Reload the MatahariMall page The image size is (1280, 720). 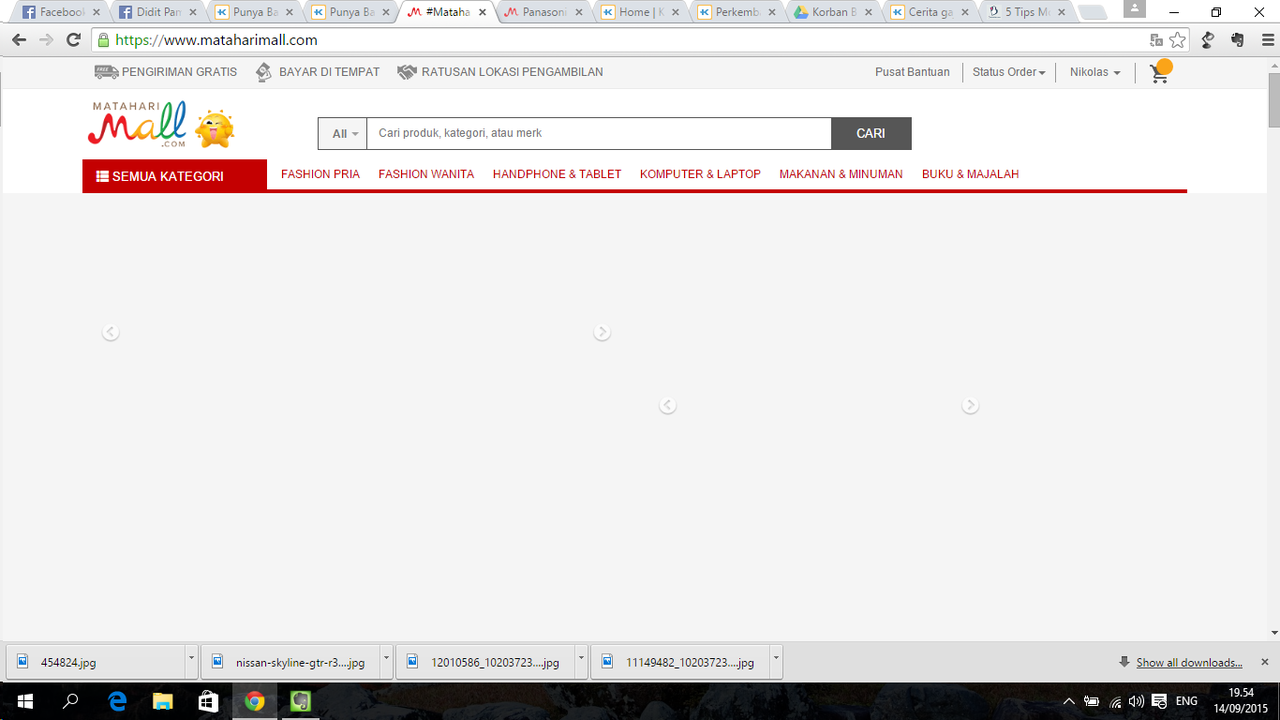[73, 40]
